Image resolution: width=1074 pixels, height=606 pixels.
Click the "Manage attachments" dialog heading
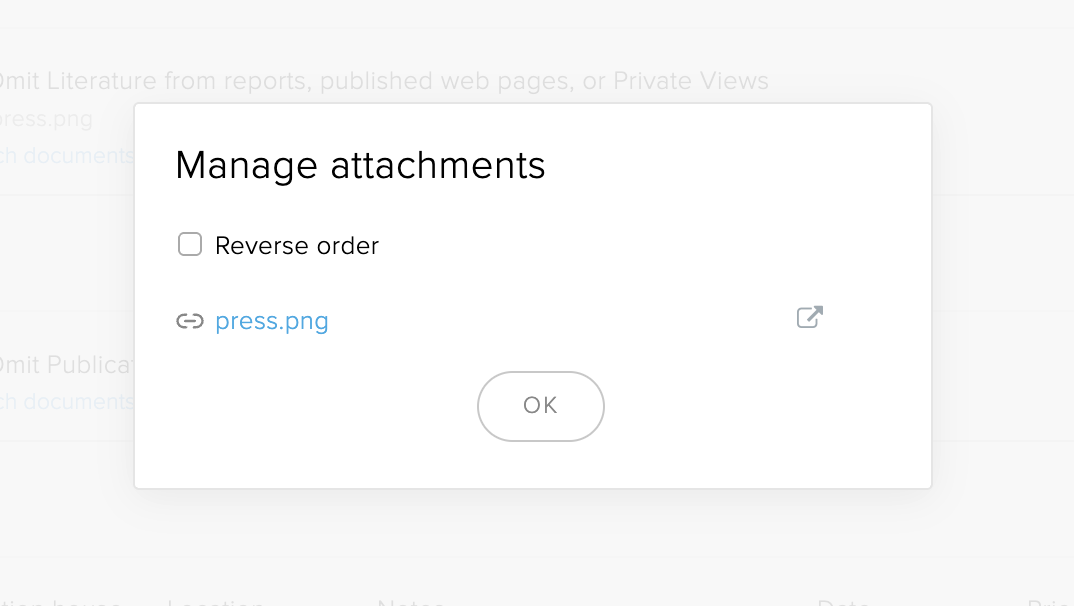click(360, 166)
